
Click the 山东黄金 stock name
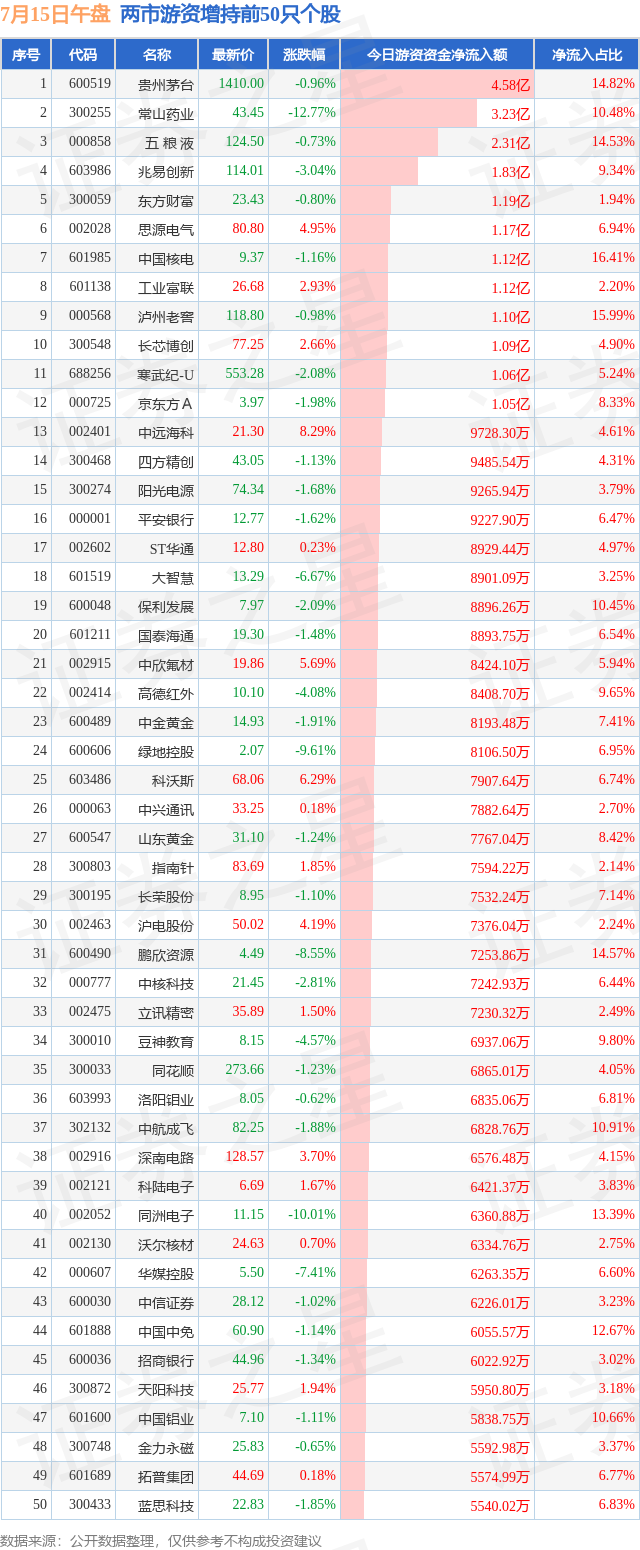click(166, 839)
